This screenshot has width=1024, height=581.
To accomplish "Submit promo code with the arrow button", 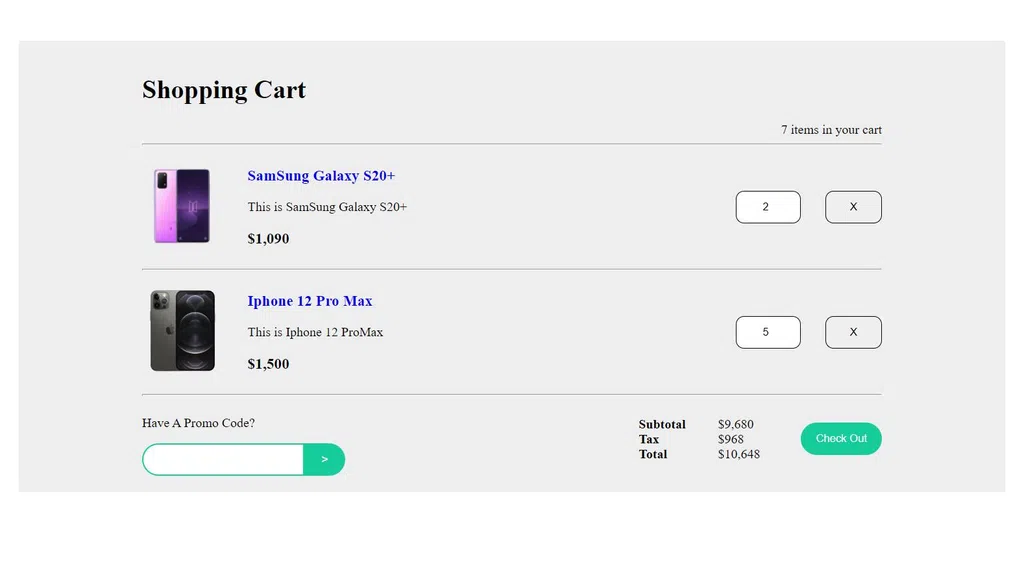I will (x=324, y=460).
